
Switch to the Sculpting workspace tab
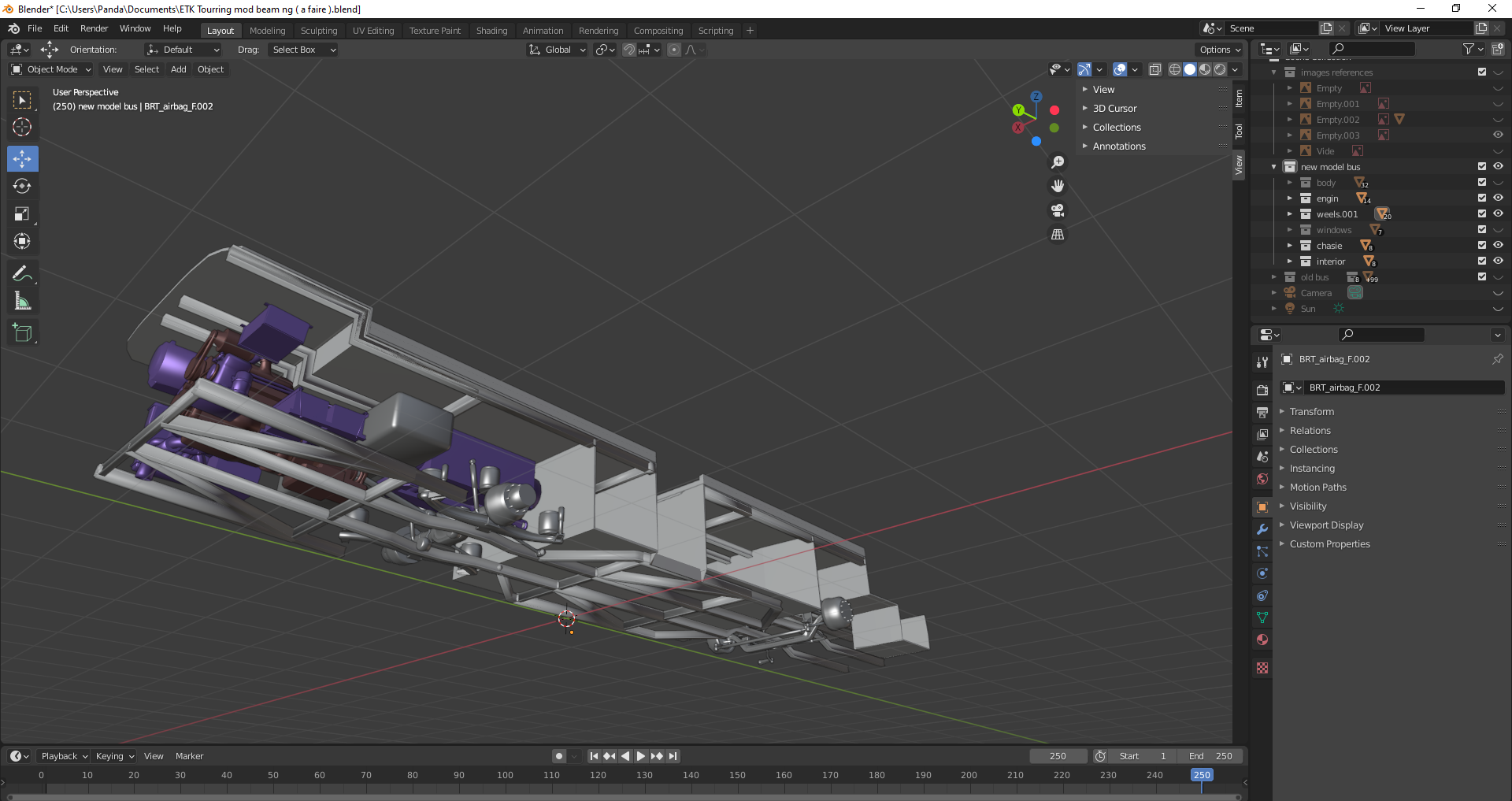pyautogui.click(x=318, y=31)
